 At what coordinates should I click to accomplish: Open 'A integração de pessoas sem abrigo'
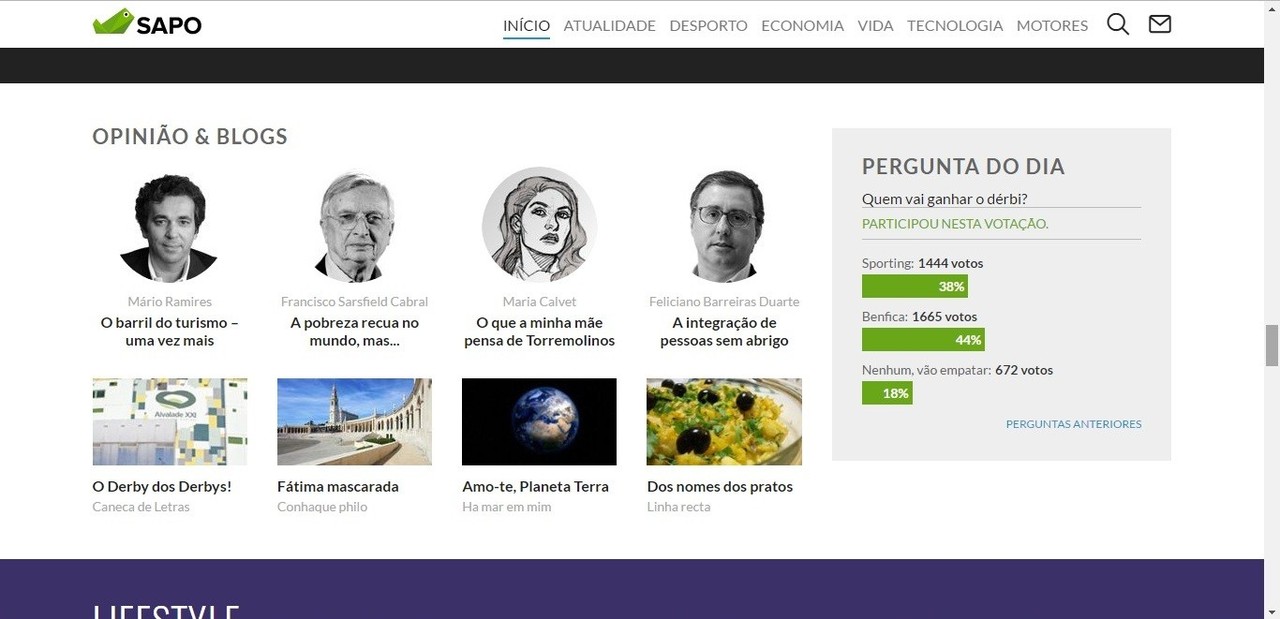click(724, 332)
